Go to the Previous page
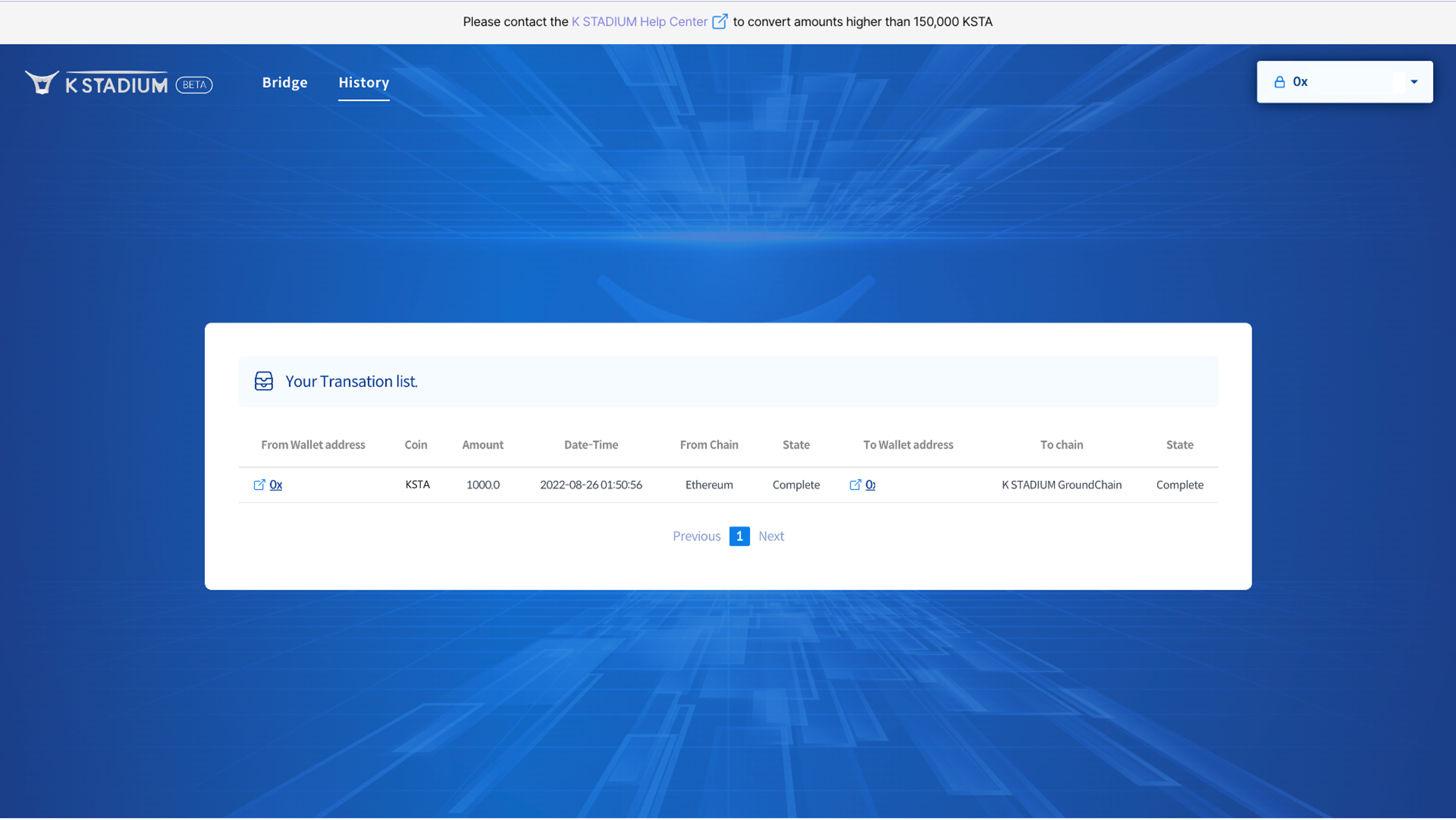The image size is (1456, 820). 696,536
